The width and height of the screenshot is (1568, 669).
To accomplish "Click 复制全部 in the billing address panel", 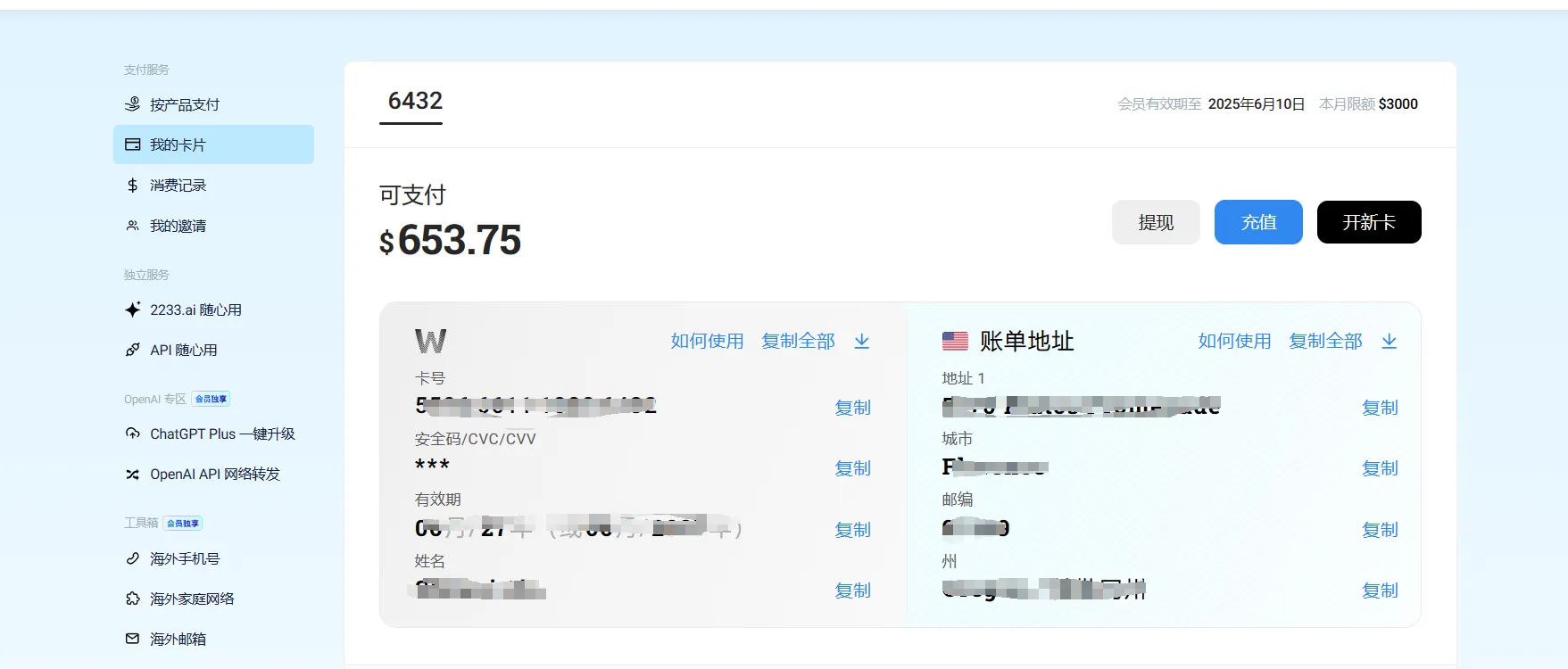I will click(x=1325, y=341).
